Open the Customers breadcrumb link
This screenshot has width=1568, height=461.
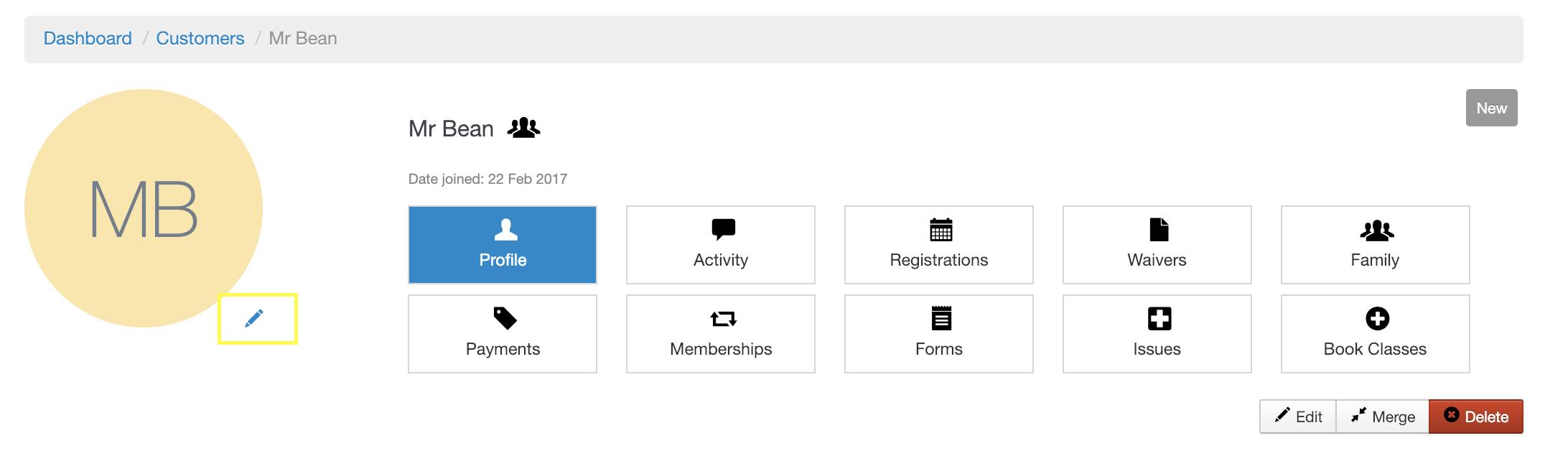pos(200,38)
